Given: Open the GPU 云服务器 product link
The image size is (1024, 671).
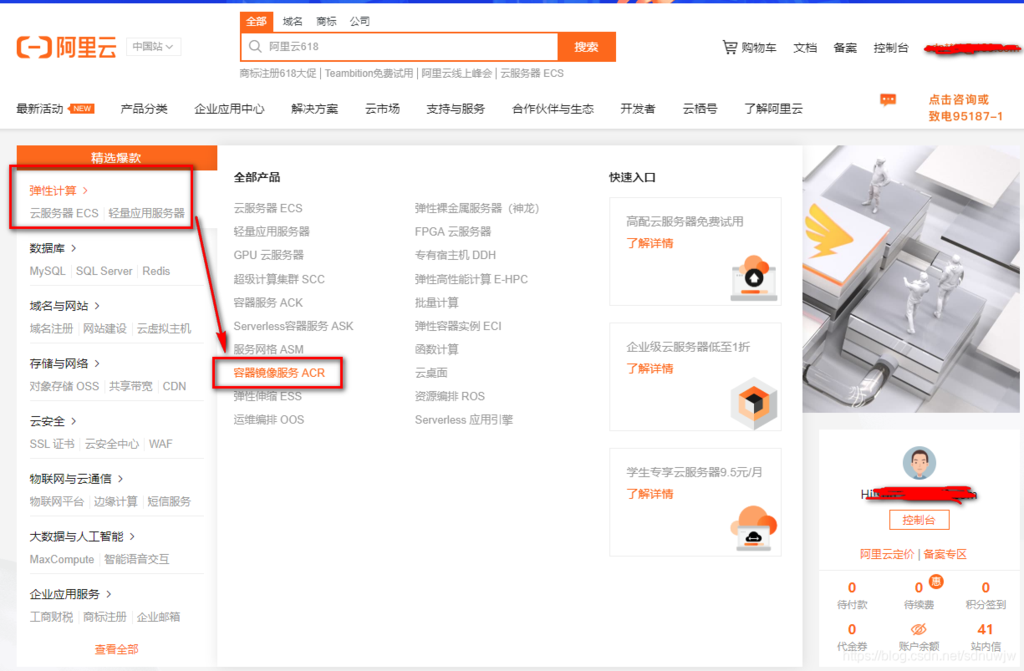Looking at the screenshot, I should click(268, 255).
